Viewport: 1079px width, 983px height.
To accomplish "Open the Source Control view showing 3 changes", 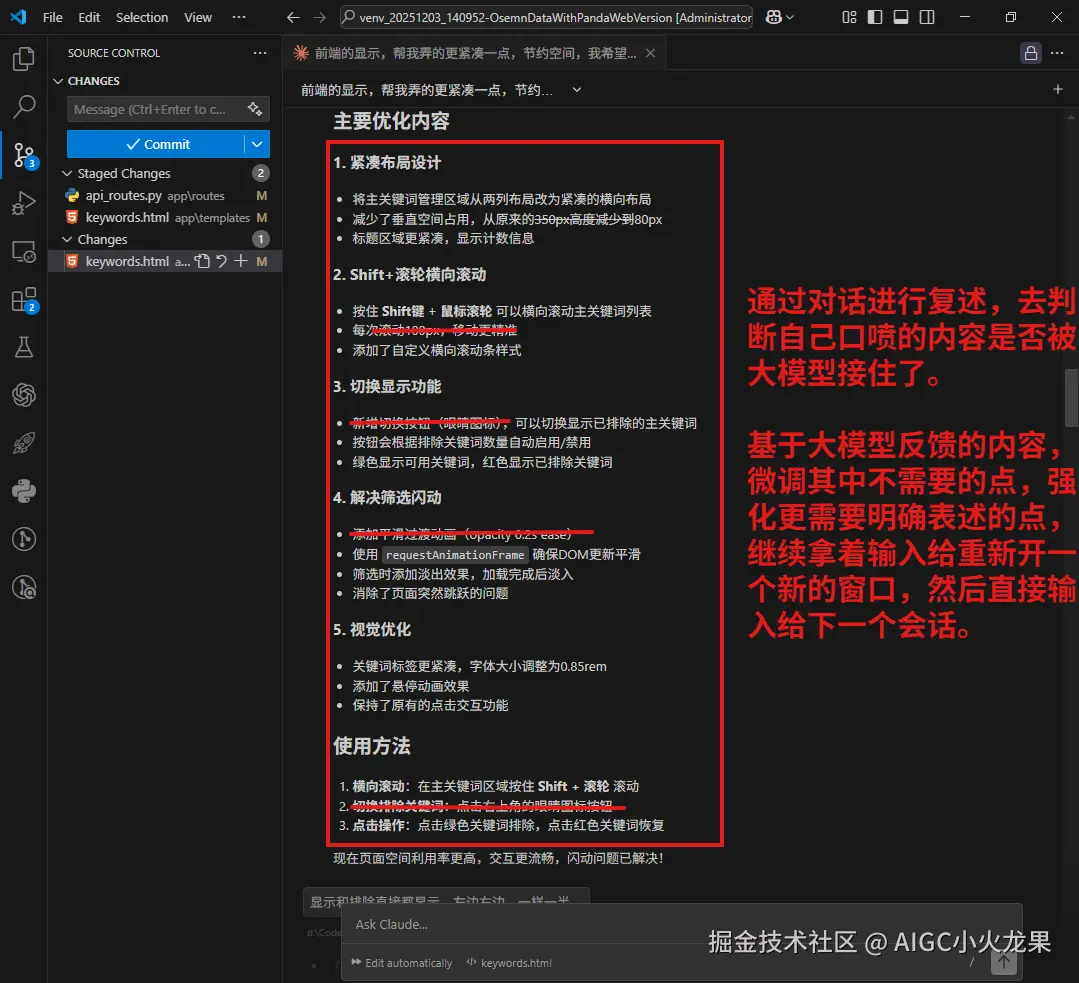I will tap(24, 156).
